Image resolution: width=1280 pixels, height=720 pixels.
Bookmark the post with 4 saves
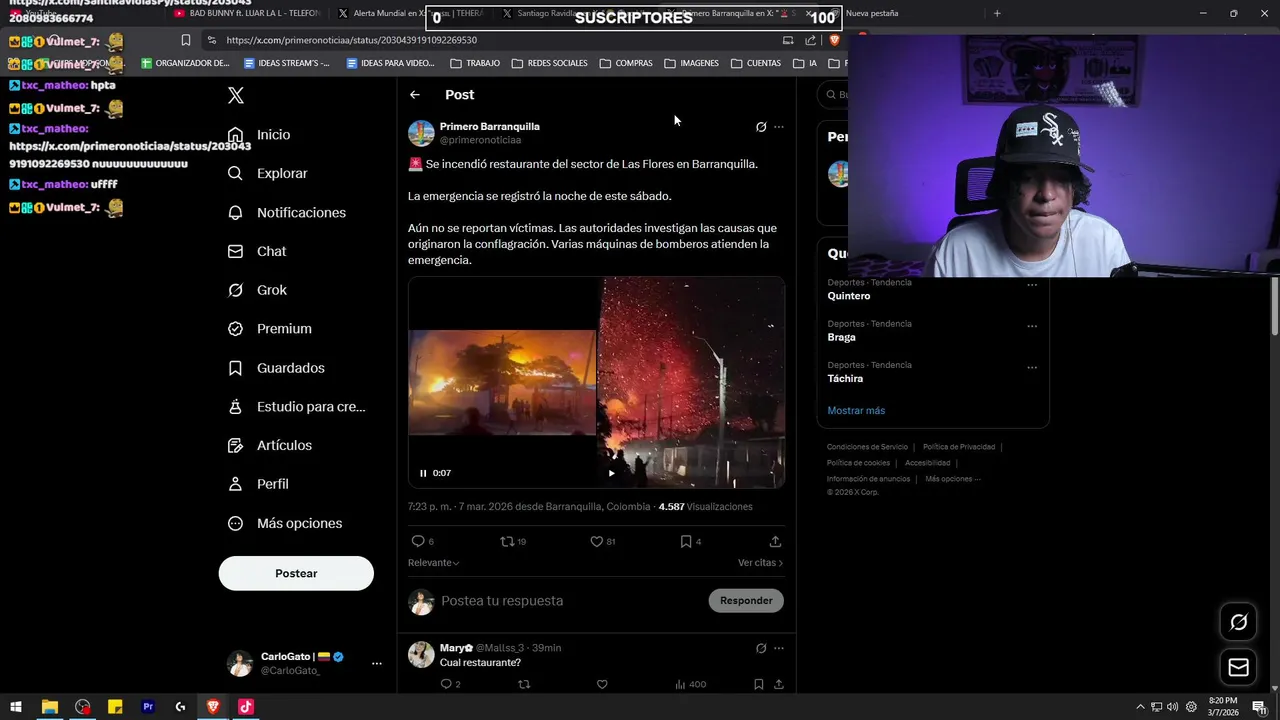pos(691,542)
